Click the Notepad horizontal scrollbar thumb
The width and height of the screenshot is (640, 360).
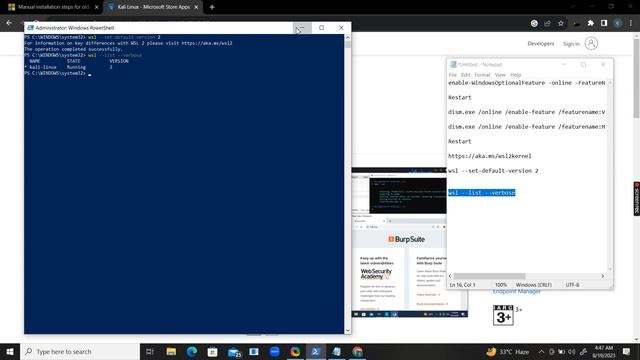[489, 276]
